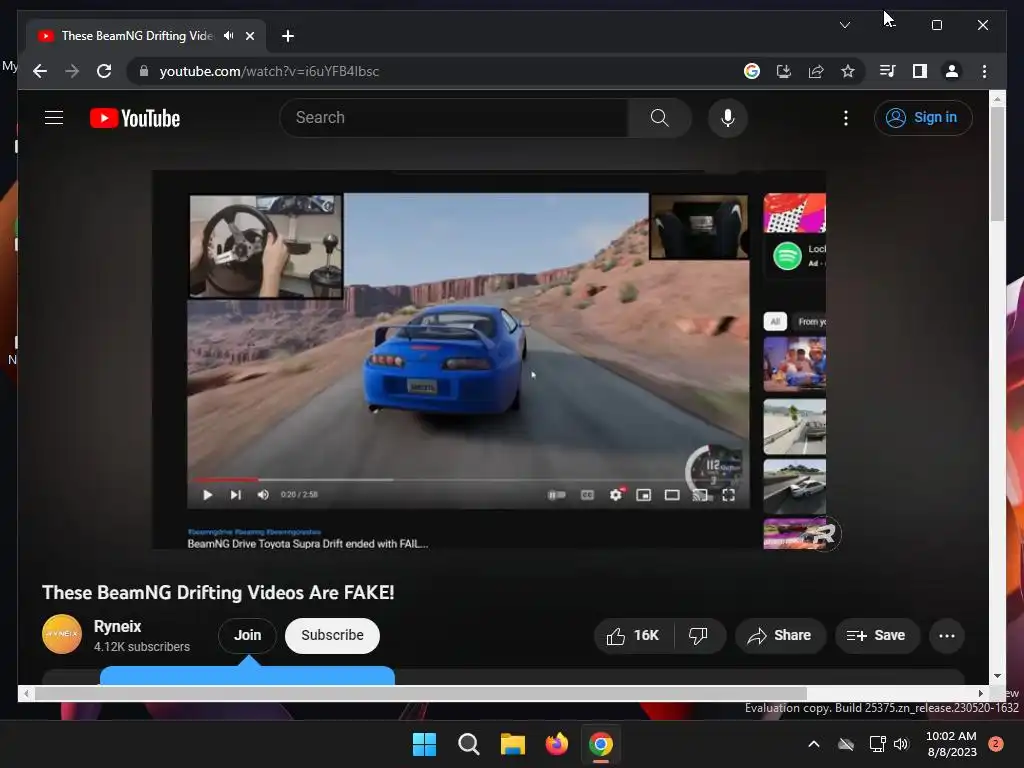Open Ryneix channel avatar
Viewport: 1024px width, 768px height.
pyautogui.click(x=62, y=634)
